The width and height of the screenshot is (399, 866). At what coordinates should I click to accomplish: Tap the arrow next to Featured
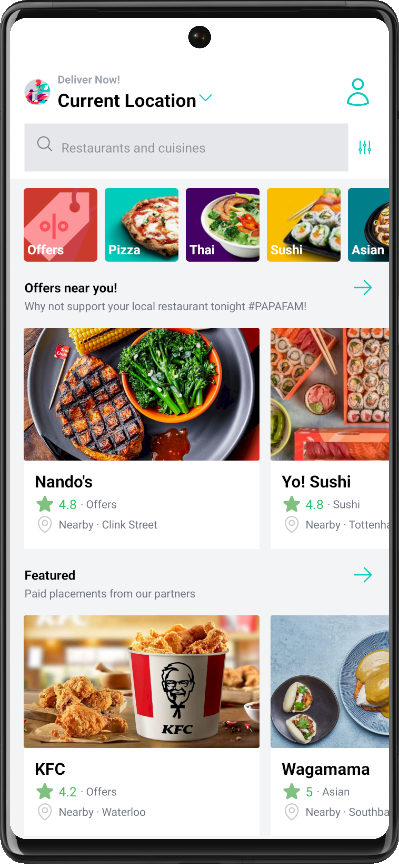point(363,575)
